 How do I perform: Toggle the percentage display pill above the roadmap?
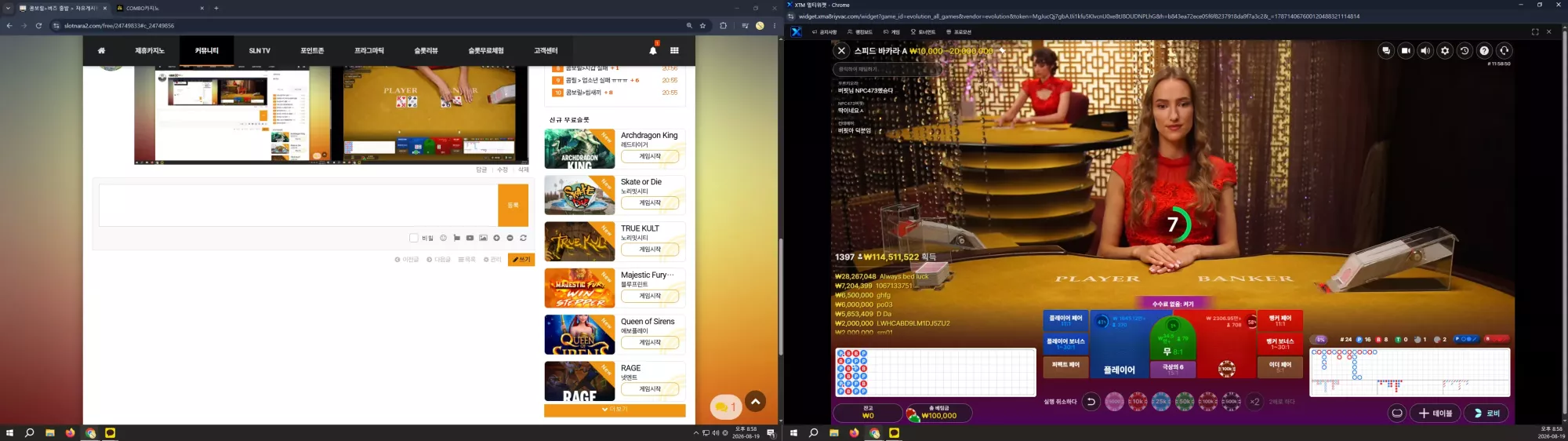click(1320, 339)
